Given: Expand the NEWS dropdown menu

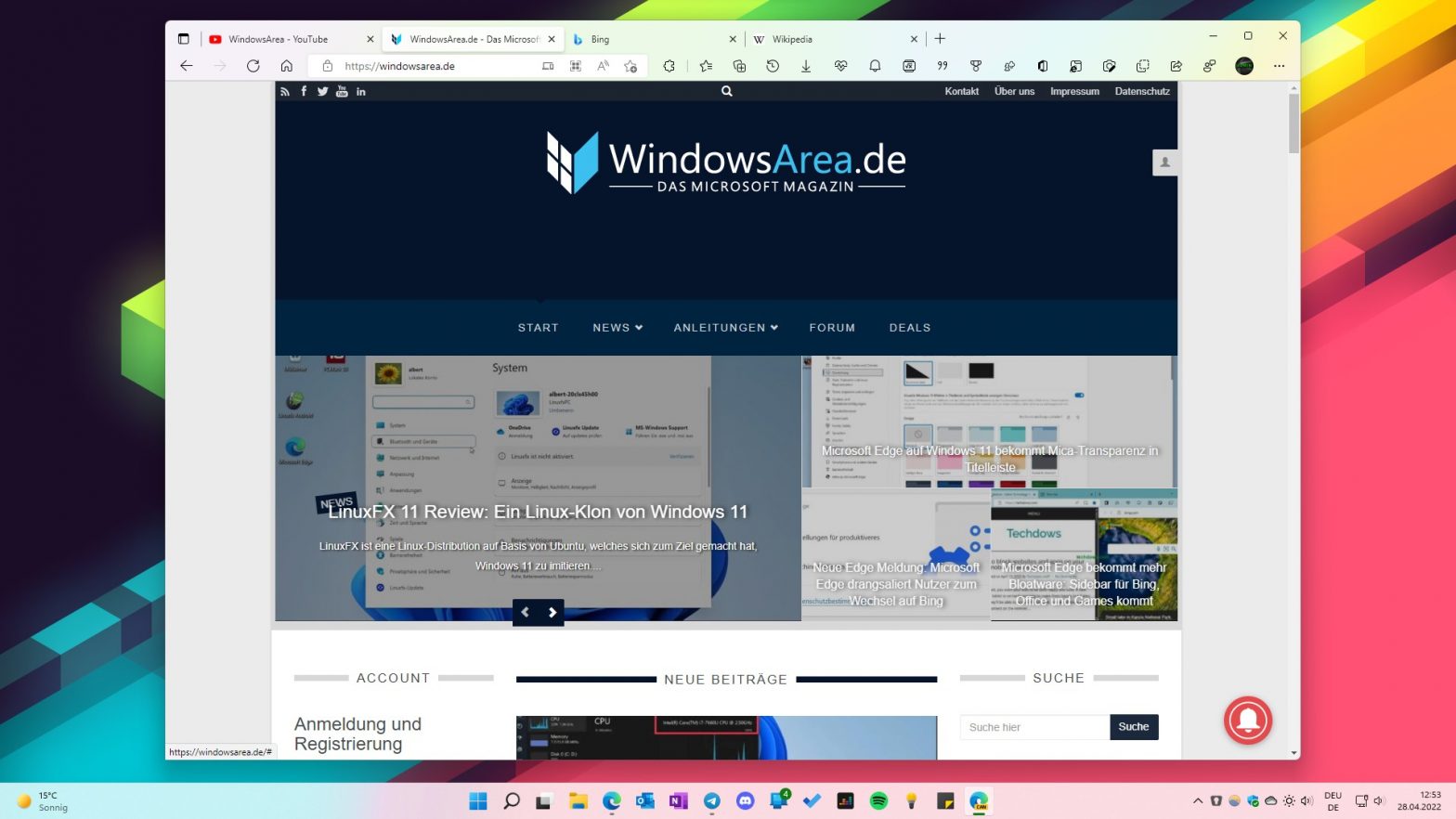Looking at the screenshot, I should (617, 328).
